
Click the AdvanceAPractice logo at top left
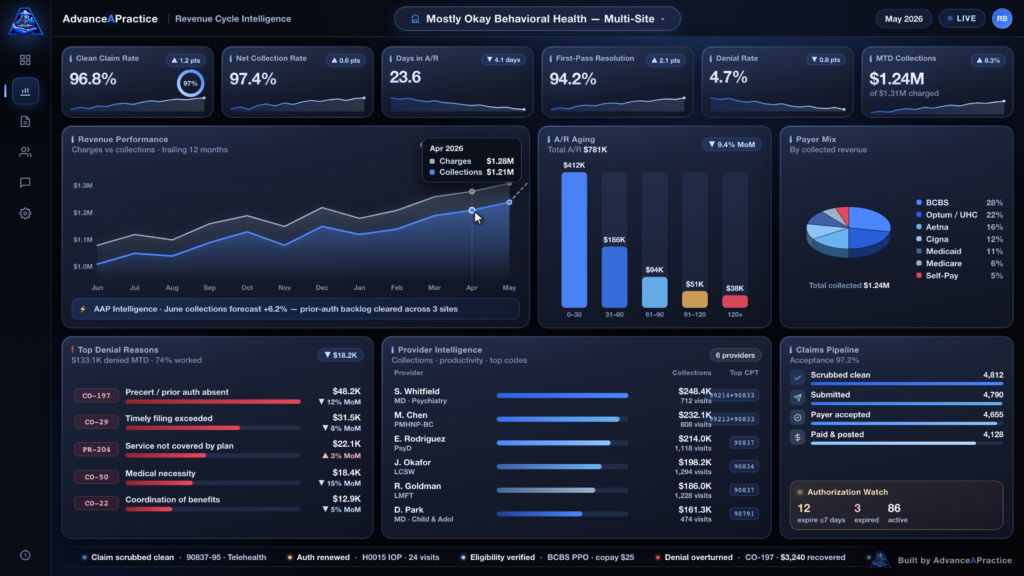click(25, 21)
